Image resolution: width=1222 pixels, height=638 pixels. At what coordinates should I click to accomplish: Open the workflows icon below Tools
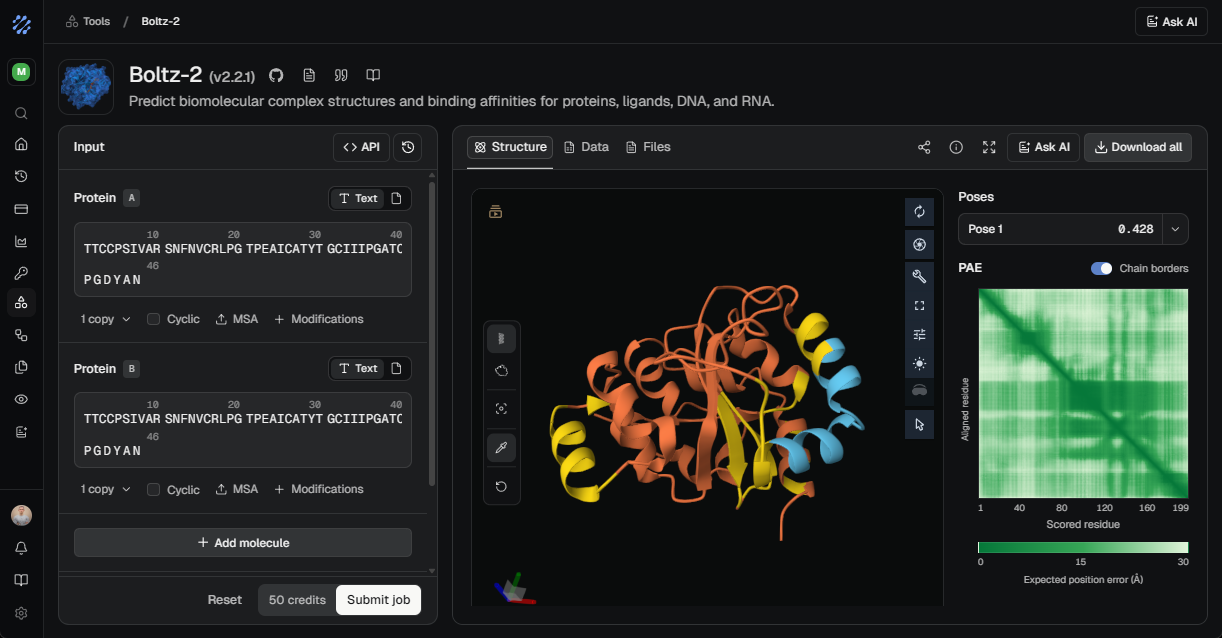click(x=21, y=336)
